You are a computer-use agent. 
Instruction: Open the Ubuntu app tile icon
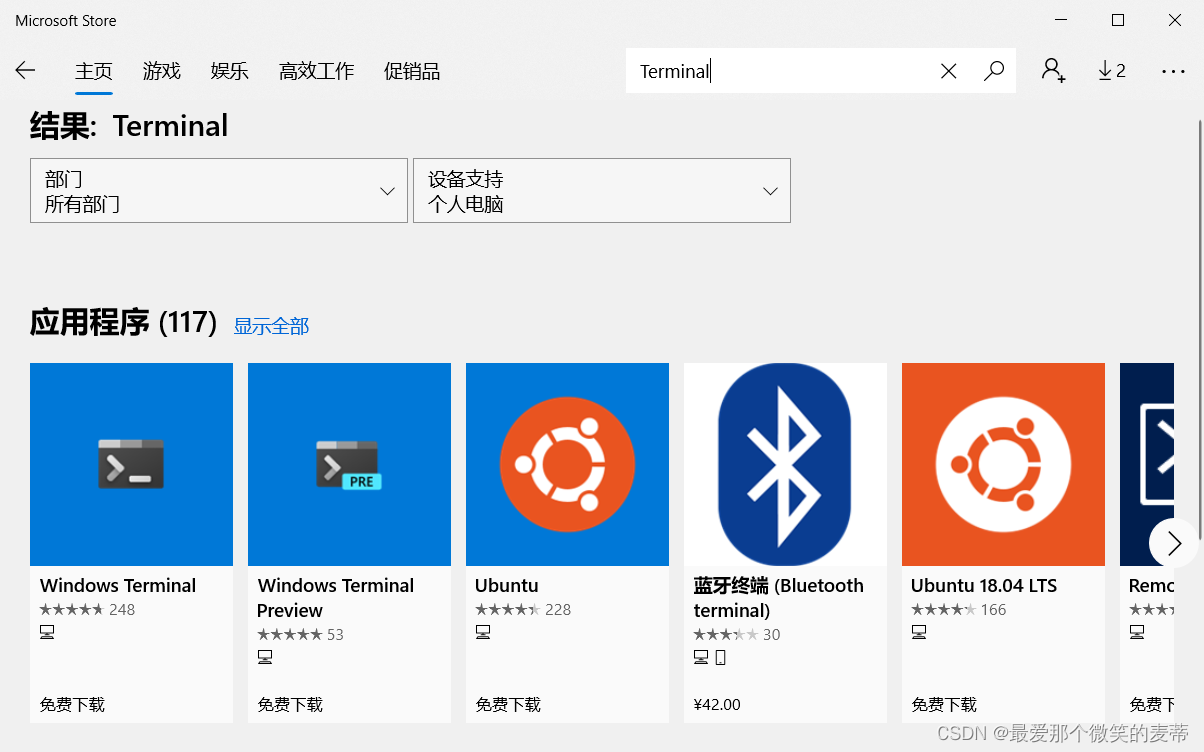[x=567, y=463]
